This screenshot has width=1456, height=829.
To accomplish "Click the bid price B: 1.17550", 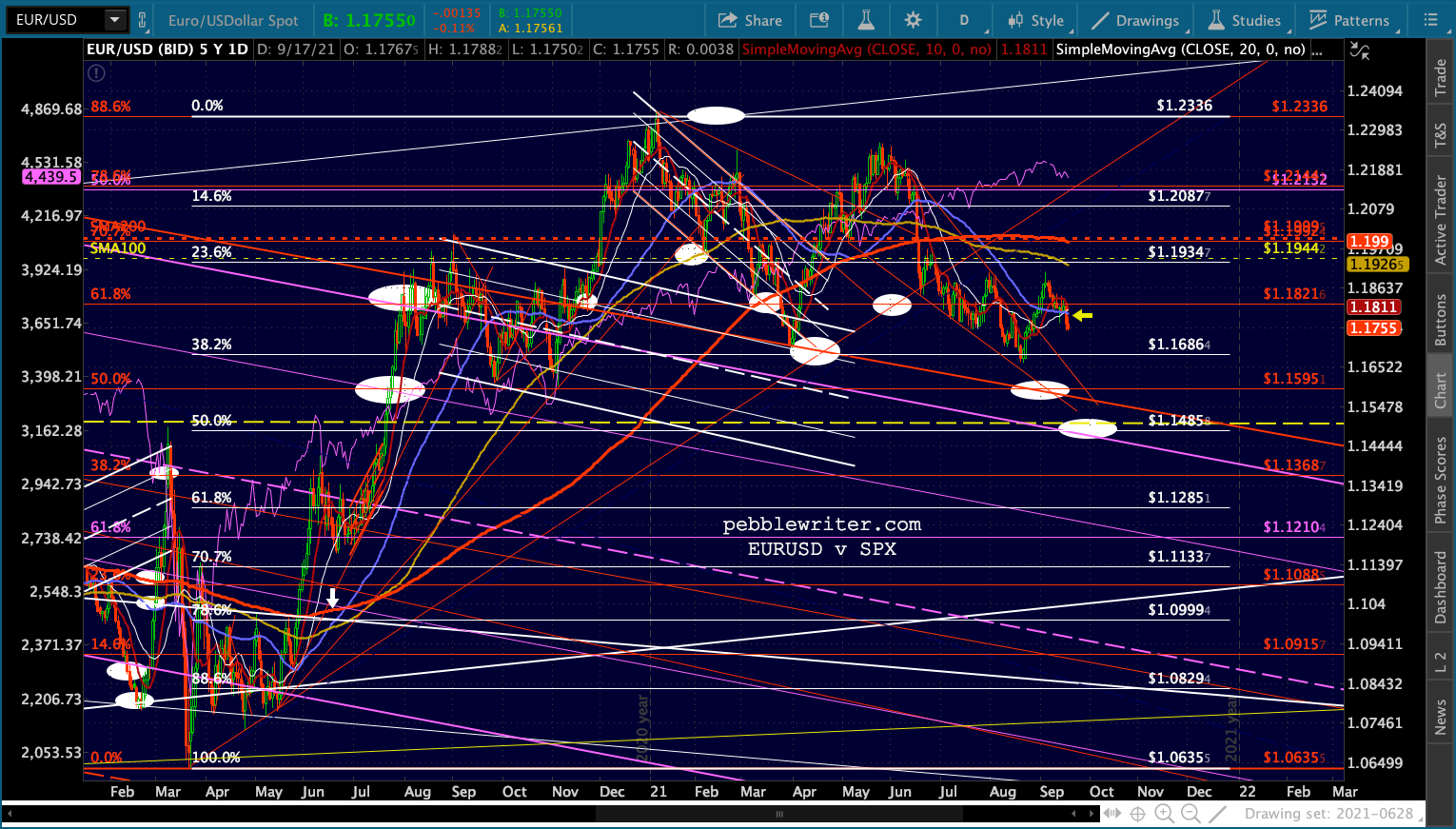I will (x=368, y=20).
